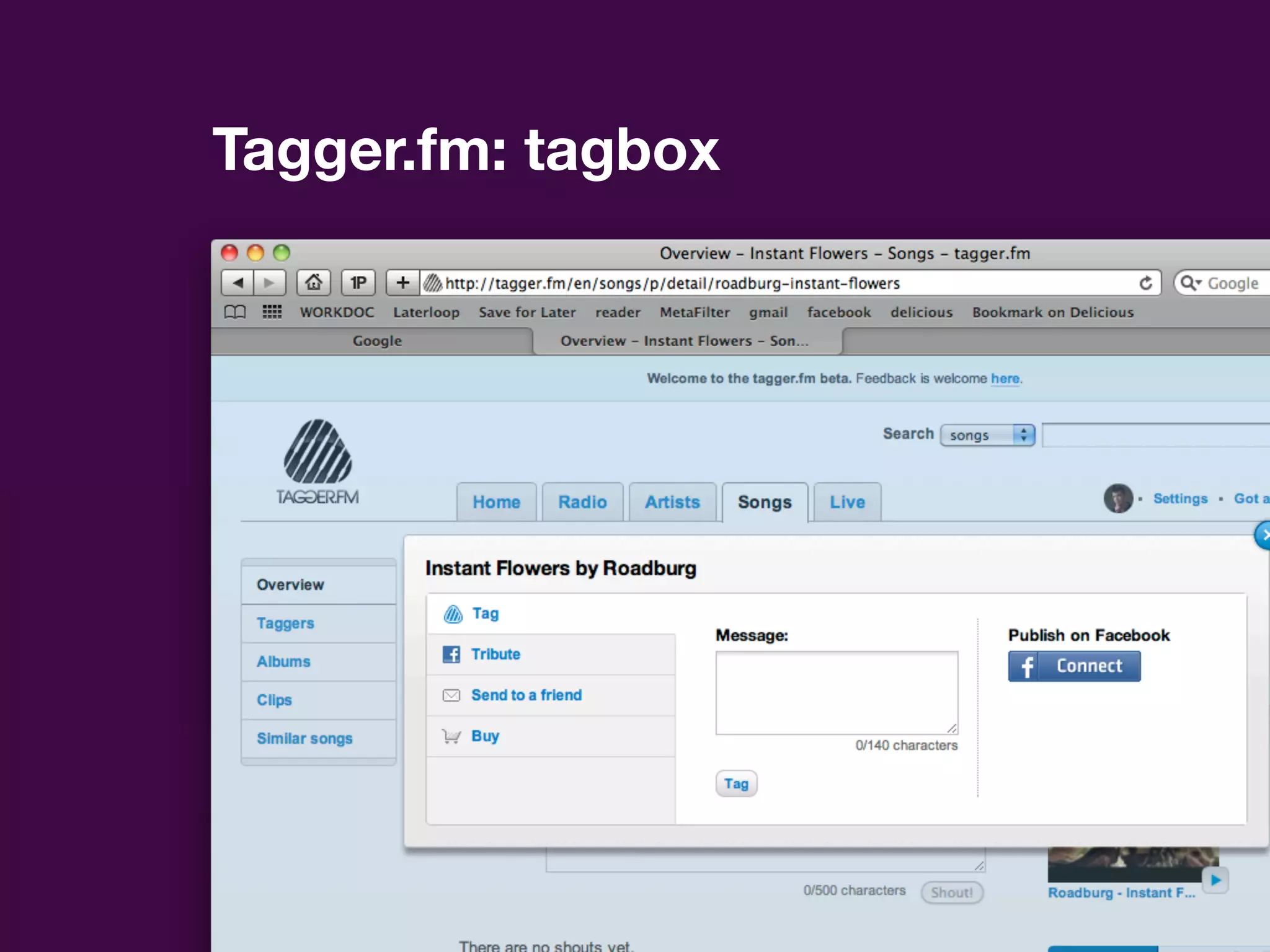The height and width of the screenshot is (952, 1270).
Task: Go to the Home tab
Action: click(496, 502)
